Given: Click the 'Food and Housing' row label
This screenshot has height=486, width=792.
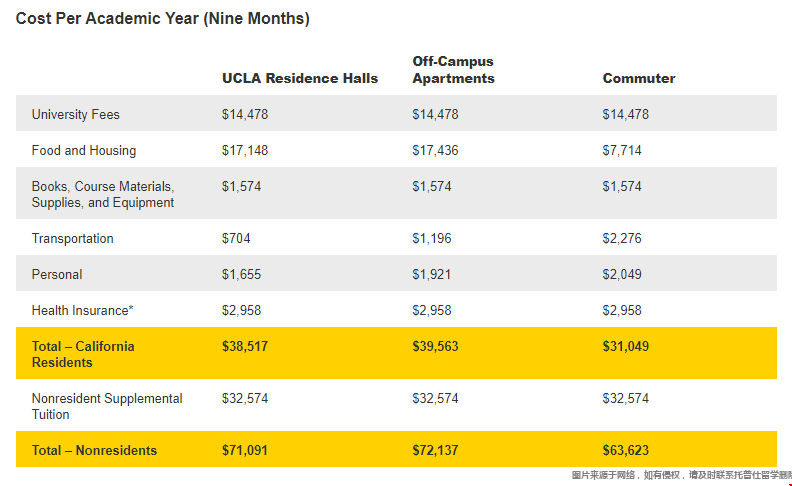Looking at the screenshot, I should click(84, 151).
